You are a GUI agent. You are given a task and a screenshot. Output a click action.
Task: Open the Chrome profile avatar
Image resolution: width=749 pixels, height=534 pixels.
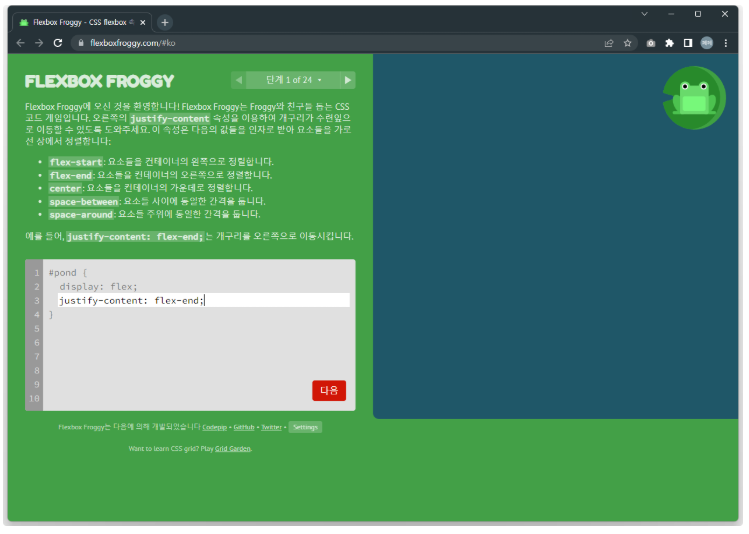point(706,43)
